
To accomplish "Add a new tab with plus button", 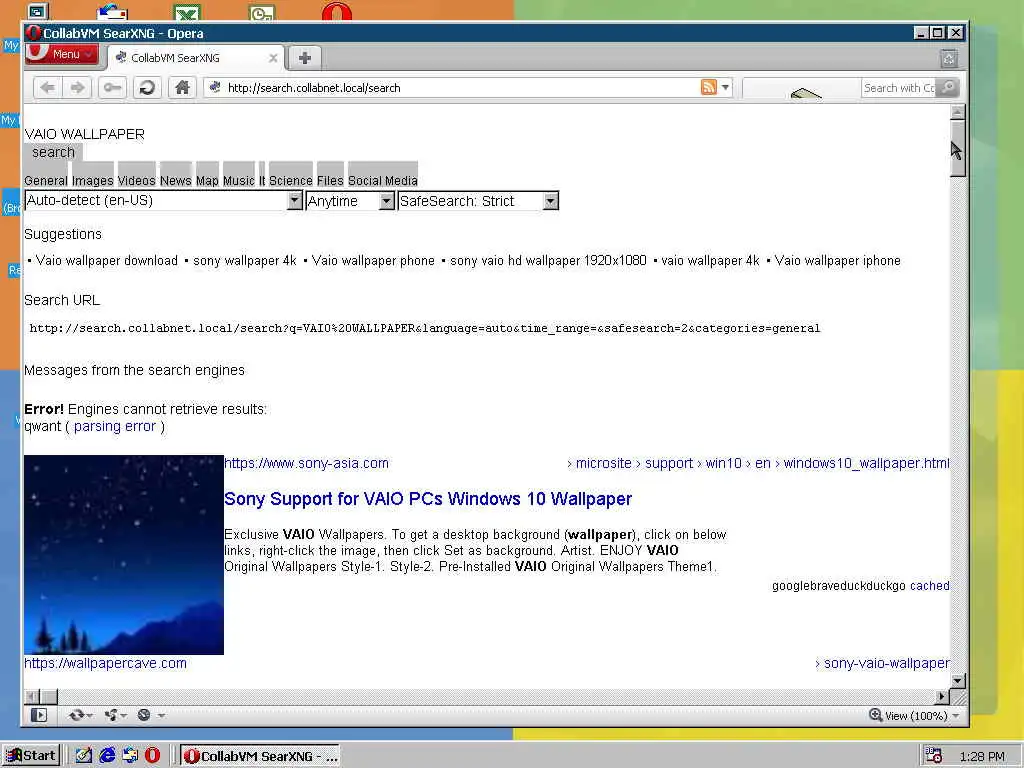I will point(304,58).
